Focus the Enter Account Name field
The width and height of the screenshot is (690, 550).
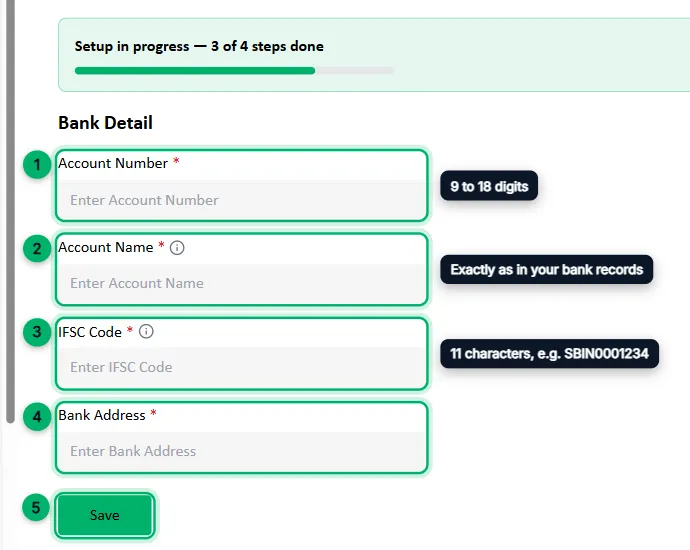pos(242,283)
